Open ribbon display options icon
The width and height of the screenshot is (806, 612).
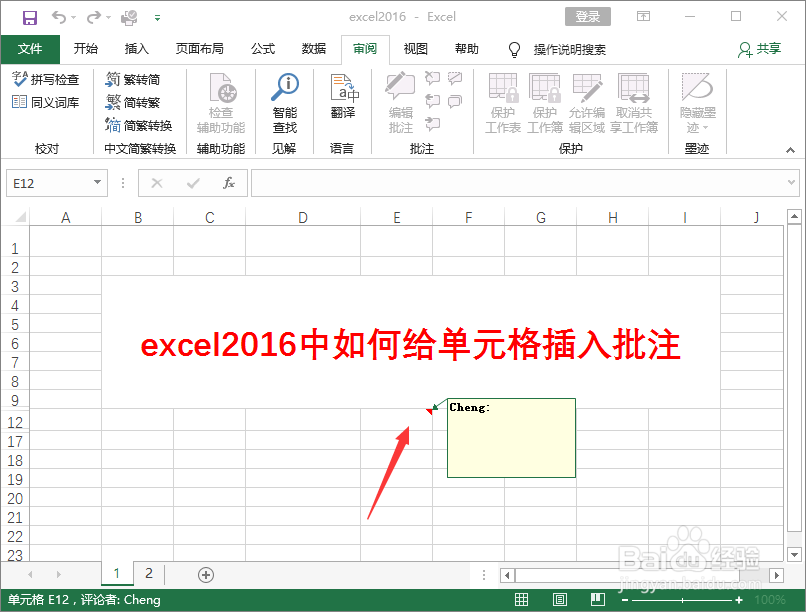(643, 16)
